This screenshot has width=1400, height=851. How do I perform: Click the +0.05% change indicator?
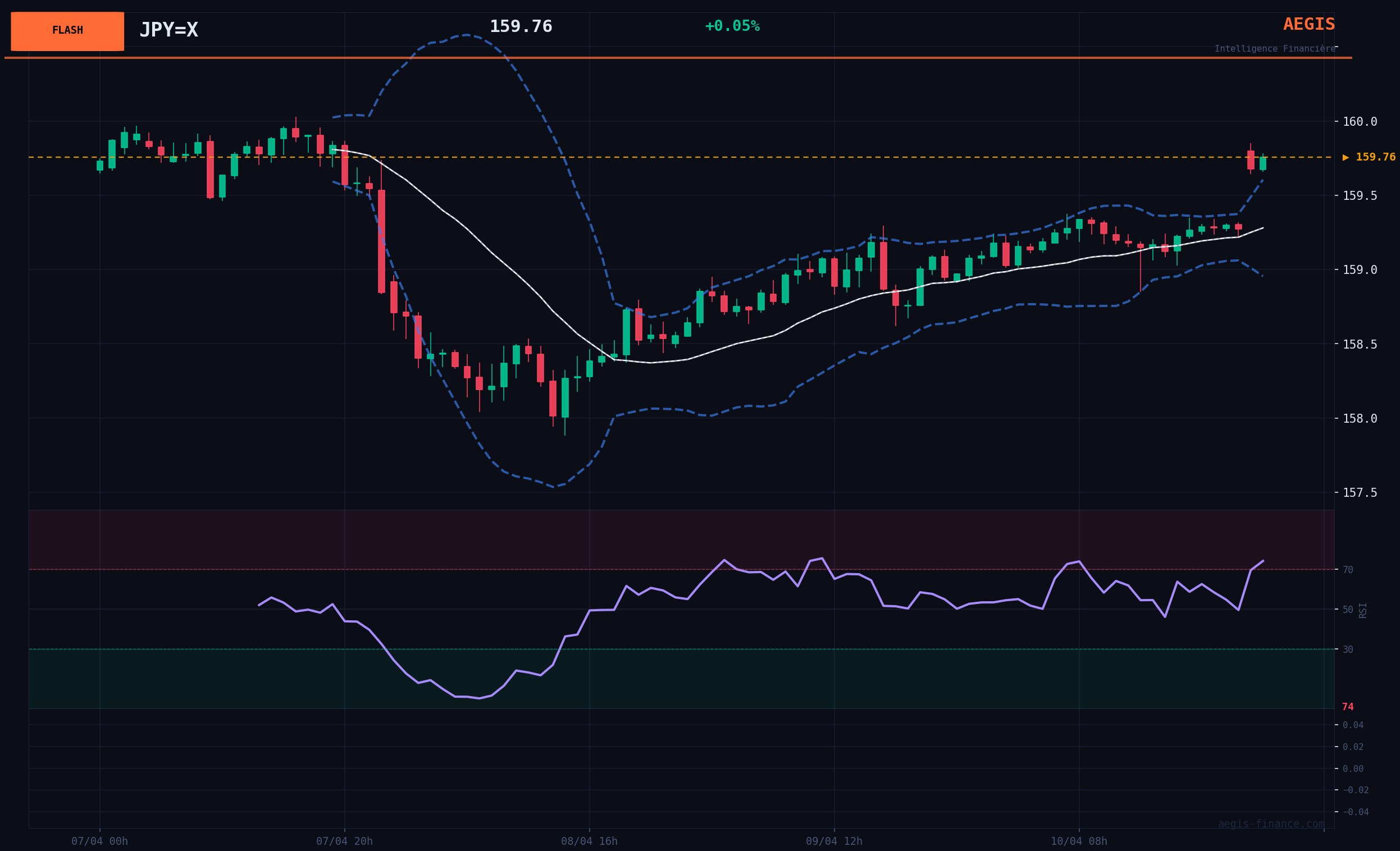[x=732, y=26]
